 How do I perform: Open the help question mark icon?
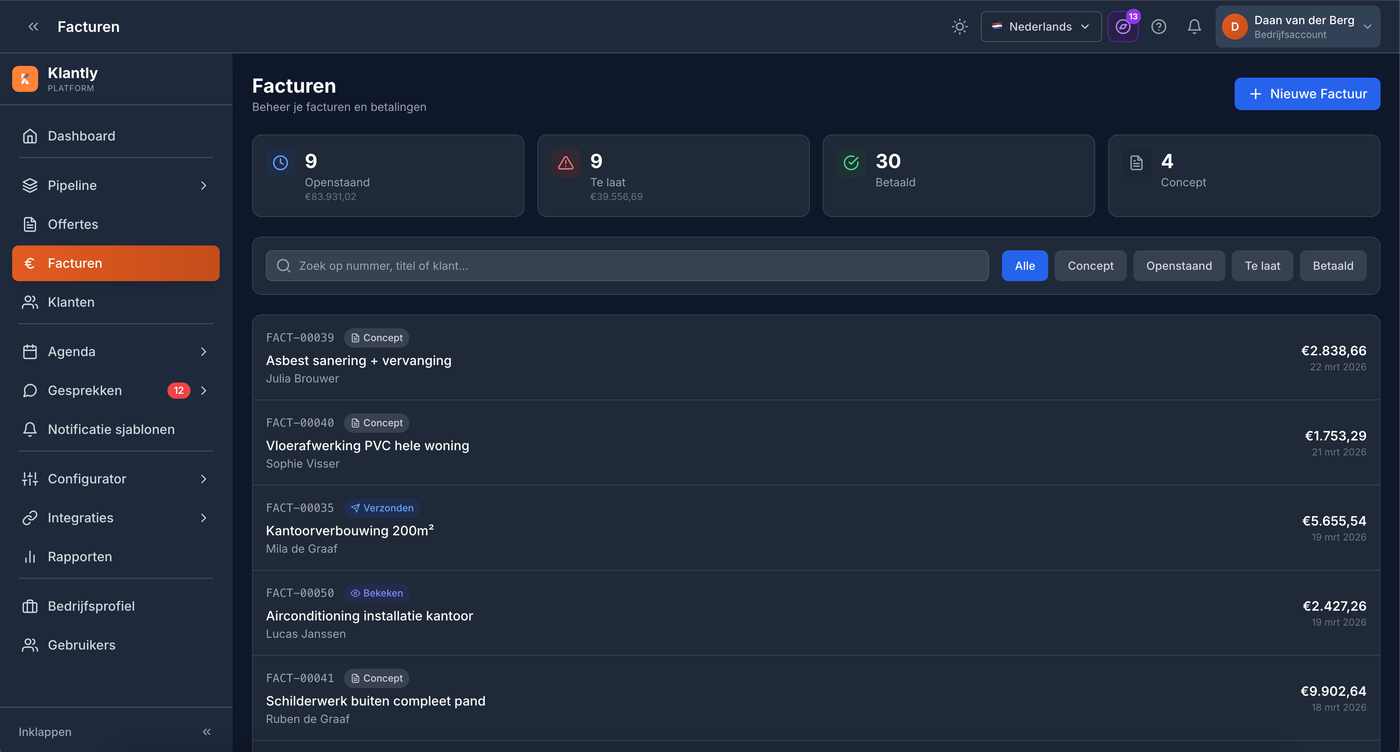point(1158,27)
